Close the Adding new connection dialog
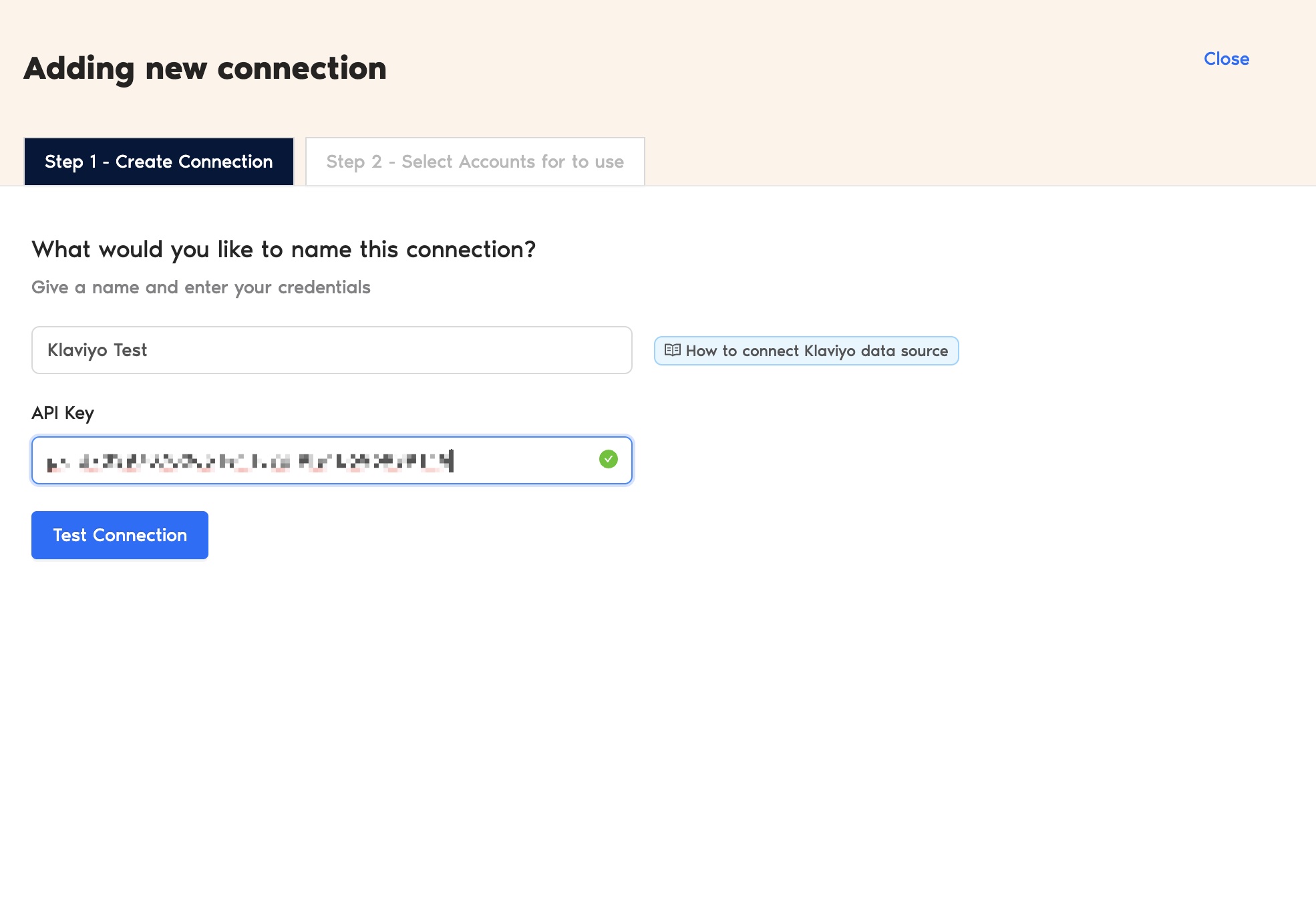Screen dimensions: 1316x906 pyautogui.click(x=1226, y=59)
